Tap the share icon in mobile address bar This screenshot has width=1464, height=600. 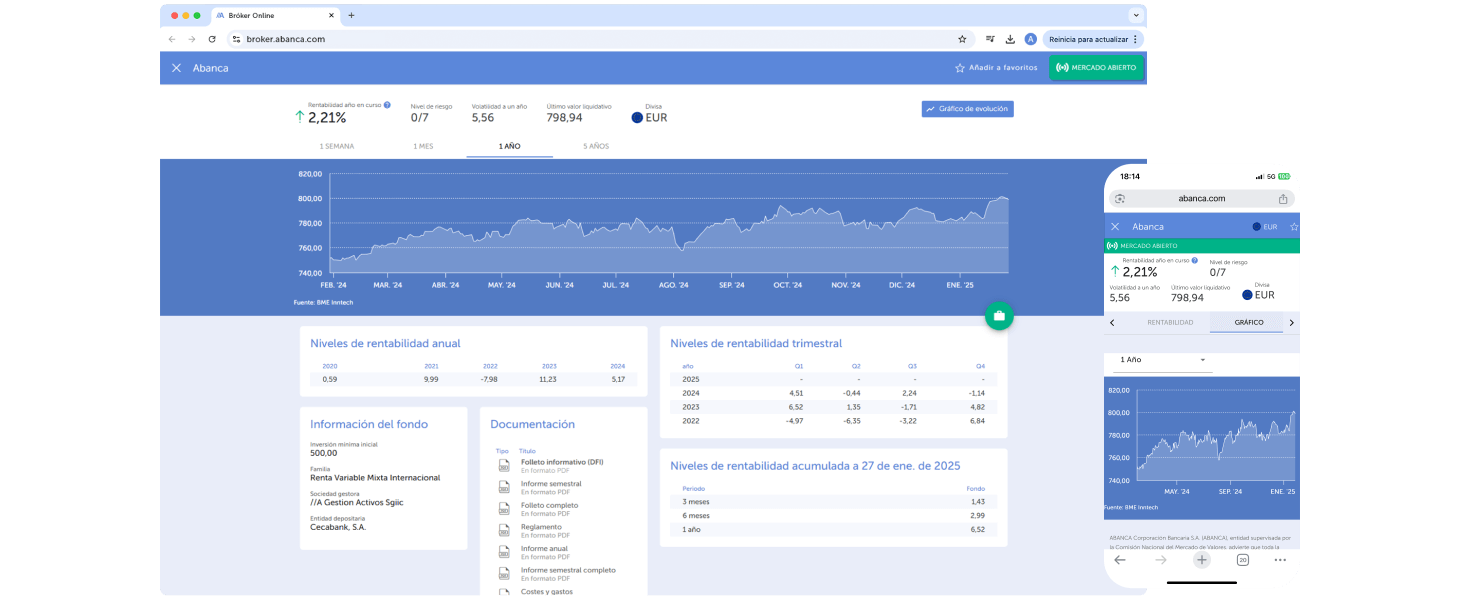[x=1283, y=199]
